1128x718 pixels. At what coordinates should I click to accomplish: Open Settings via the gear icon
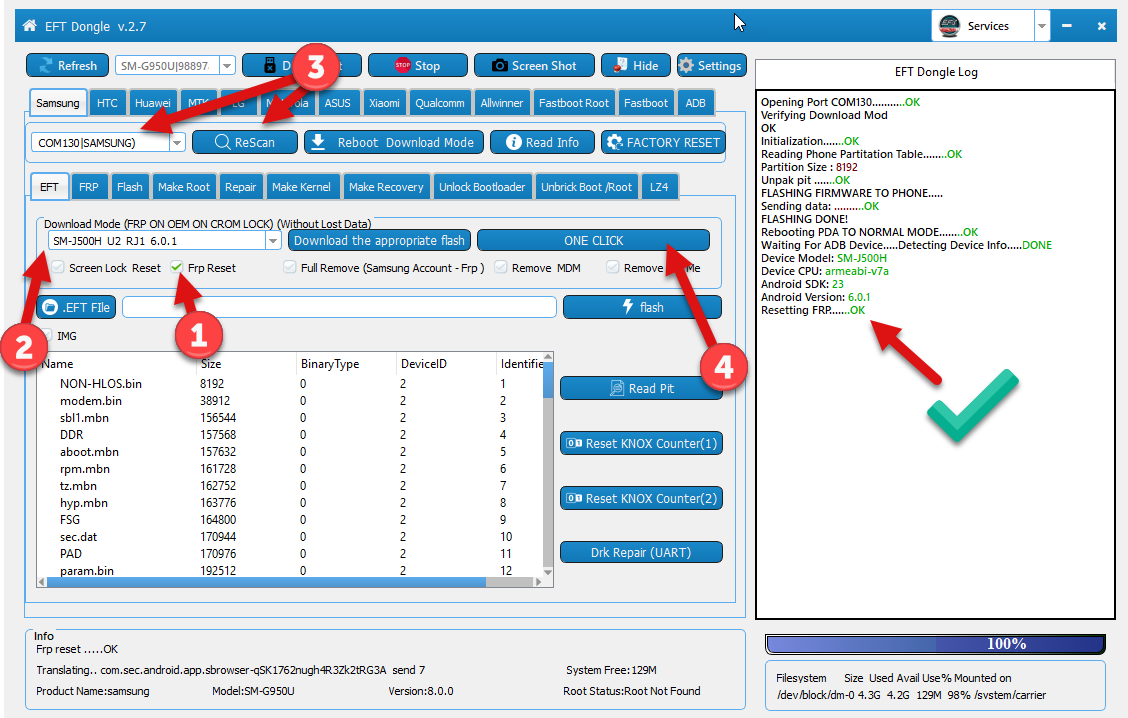click(x=686, y=66)
